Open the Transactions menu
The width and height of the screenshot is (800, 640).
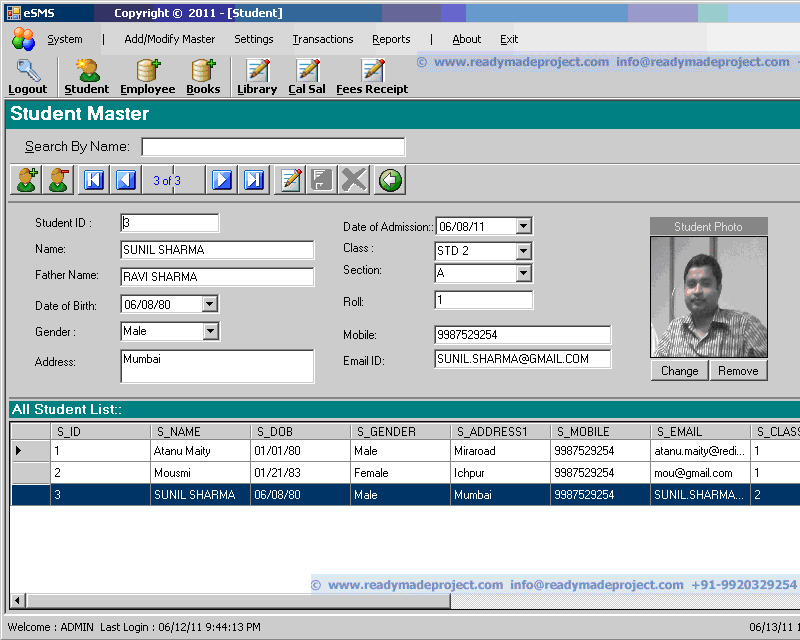323,39
